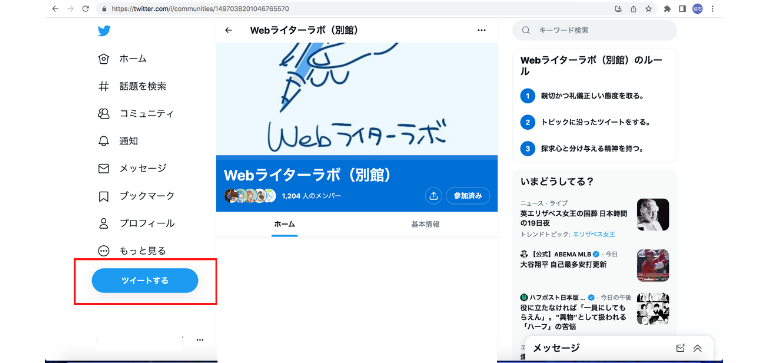Click the 参加済み button
The image size is (768, 363).
(468, 196)
